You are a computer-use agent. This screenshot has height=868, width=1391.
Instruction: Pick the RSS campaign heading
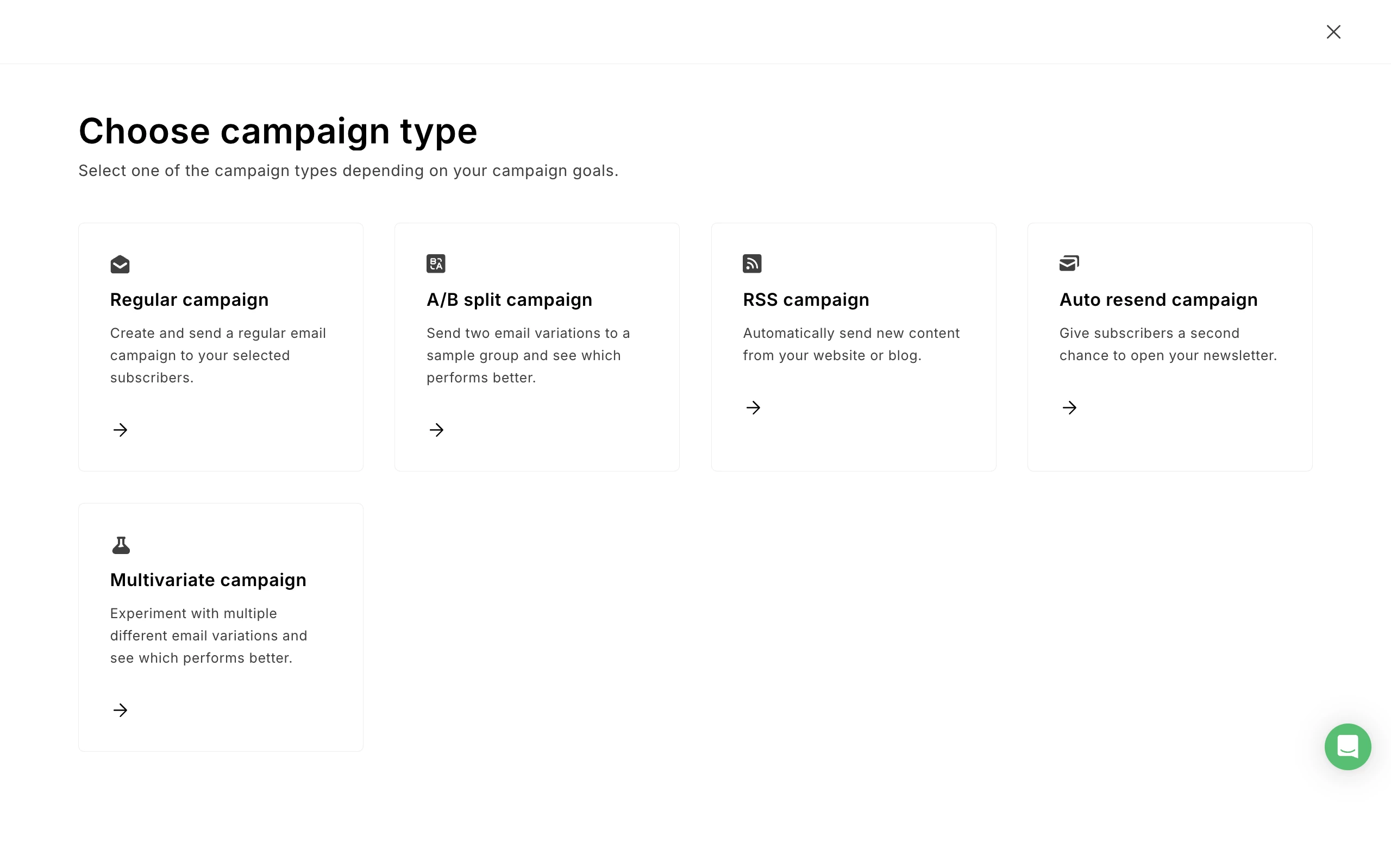point(806,300)
